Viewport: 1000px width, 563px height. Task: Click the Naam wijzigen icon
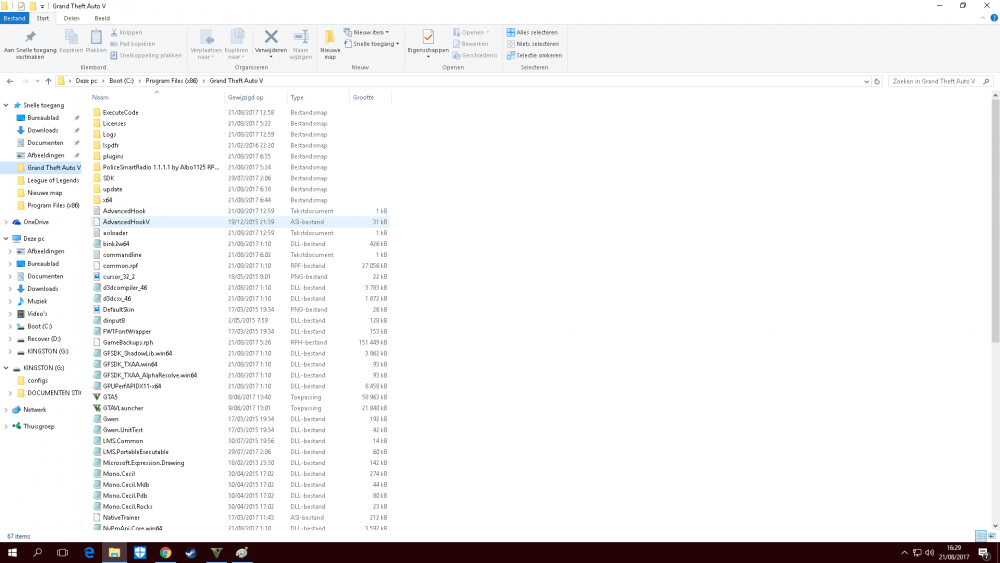click(300, 37)
